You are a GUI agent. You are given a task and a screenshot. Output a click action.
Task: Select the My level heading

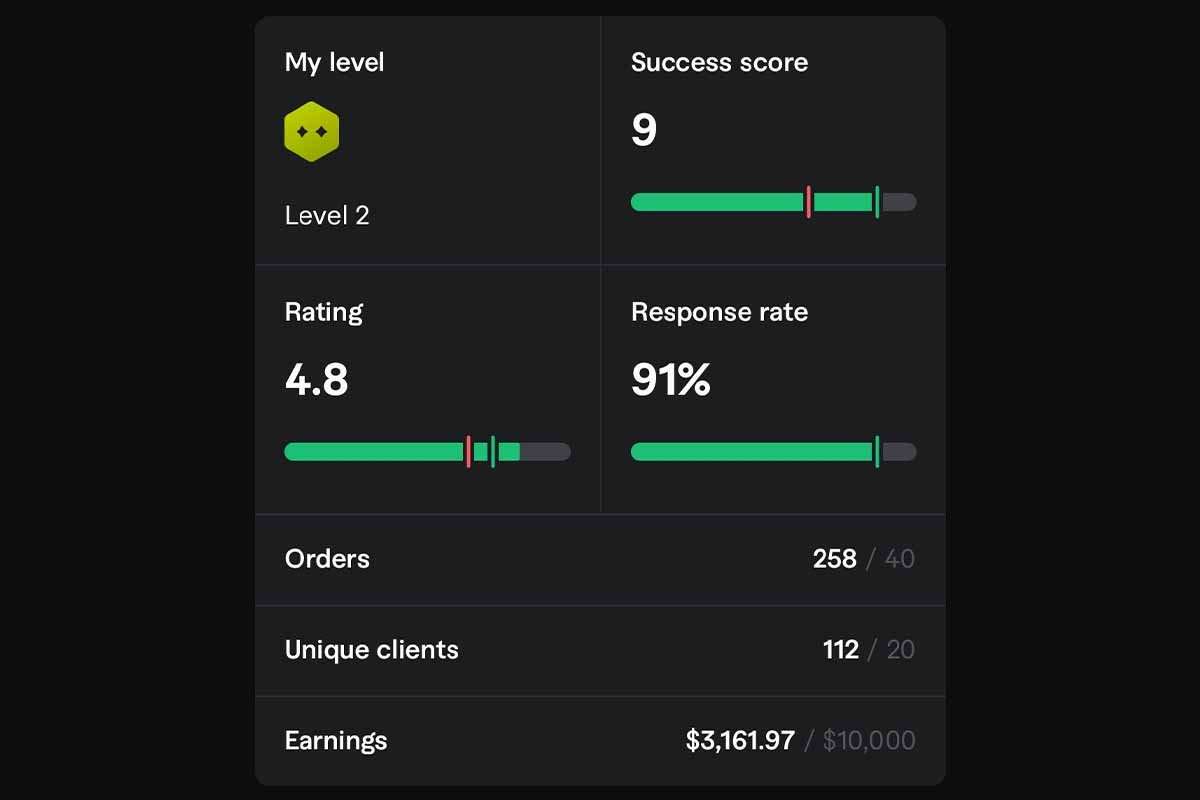point(334,62)
